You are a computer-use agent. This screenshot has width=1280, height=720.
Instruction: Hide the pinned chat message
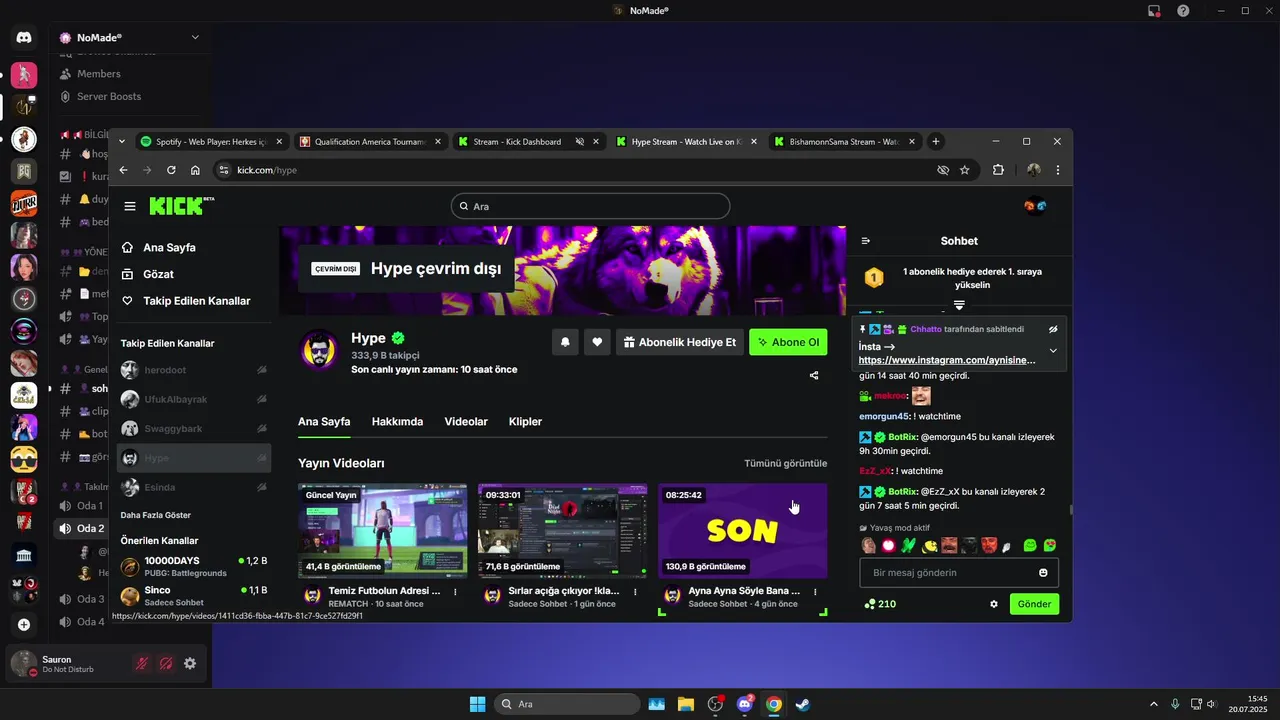pos(1053,329)
